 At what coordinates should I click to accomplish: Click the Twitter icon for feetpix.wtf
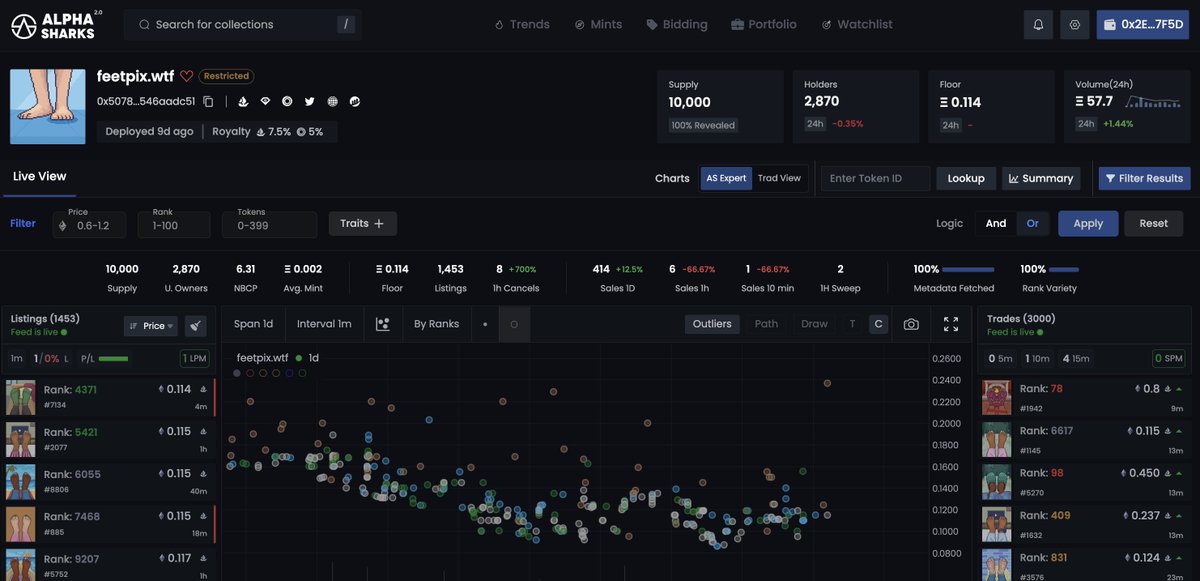point(309,101)
